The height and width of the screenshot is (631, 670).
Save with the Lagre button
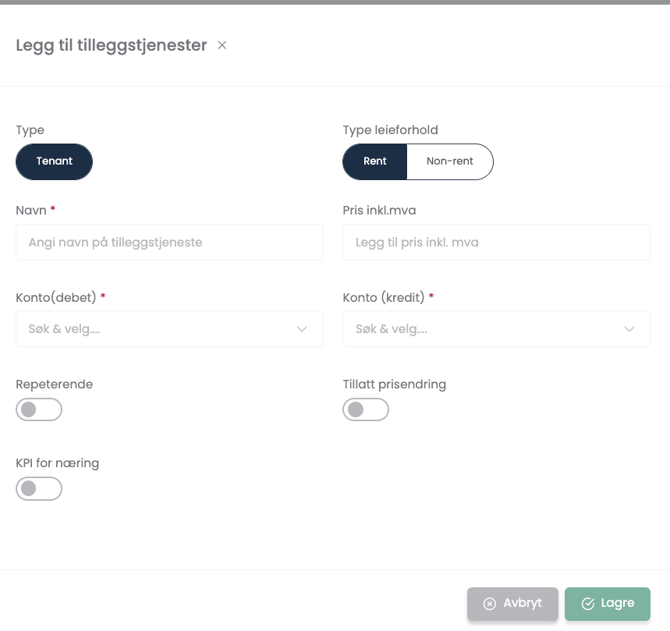coord(607,604)
